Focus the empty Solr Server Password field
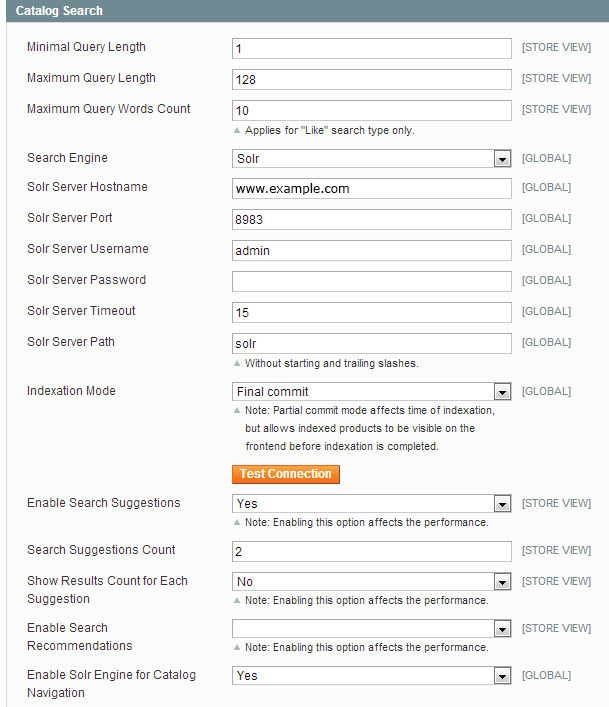Viewport: 609px width, 707px height. 371,281
